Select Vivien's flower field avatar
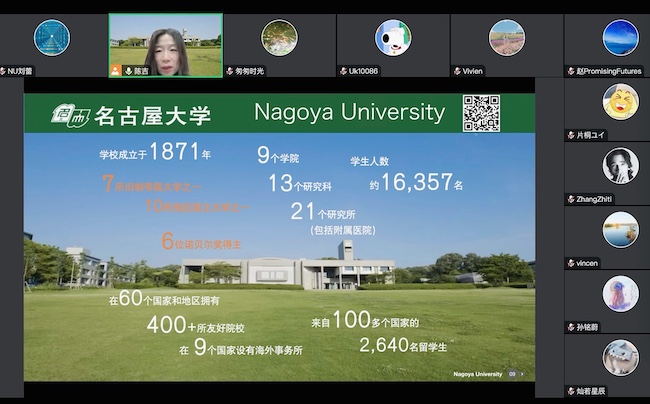Image resolution: width=650 pixels, height=404 pixels. pos(507,38)
